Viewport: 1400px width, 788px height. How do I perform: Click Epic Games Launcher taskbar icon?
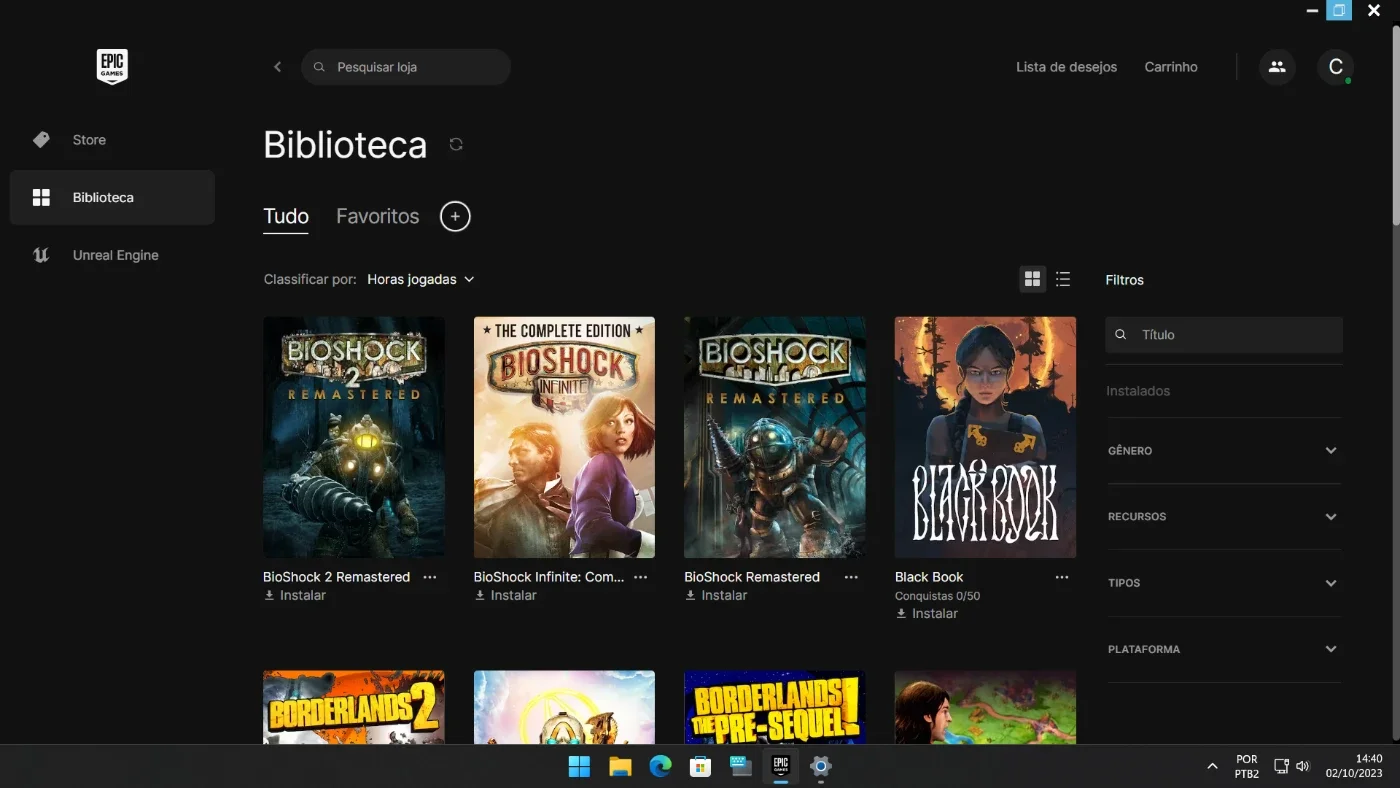pos(781,767)
